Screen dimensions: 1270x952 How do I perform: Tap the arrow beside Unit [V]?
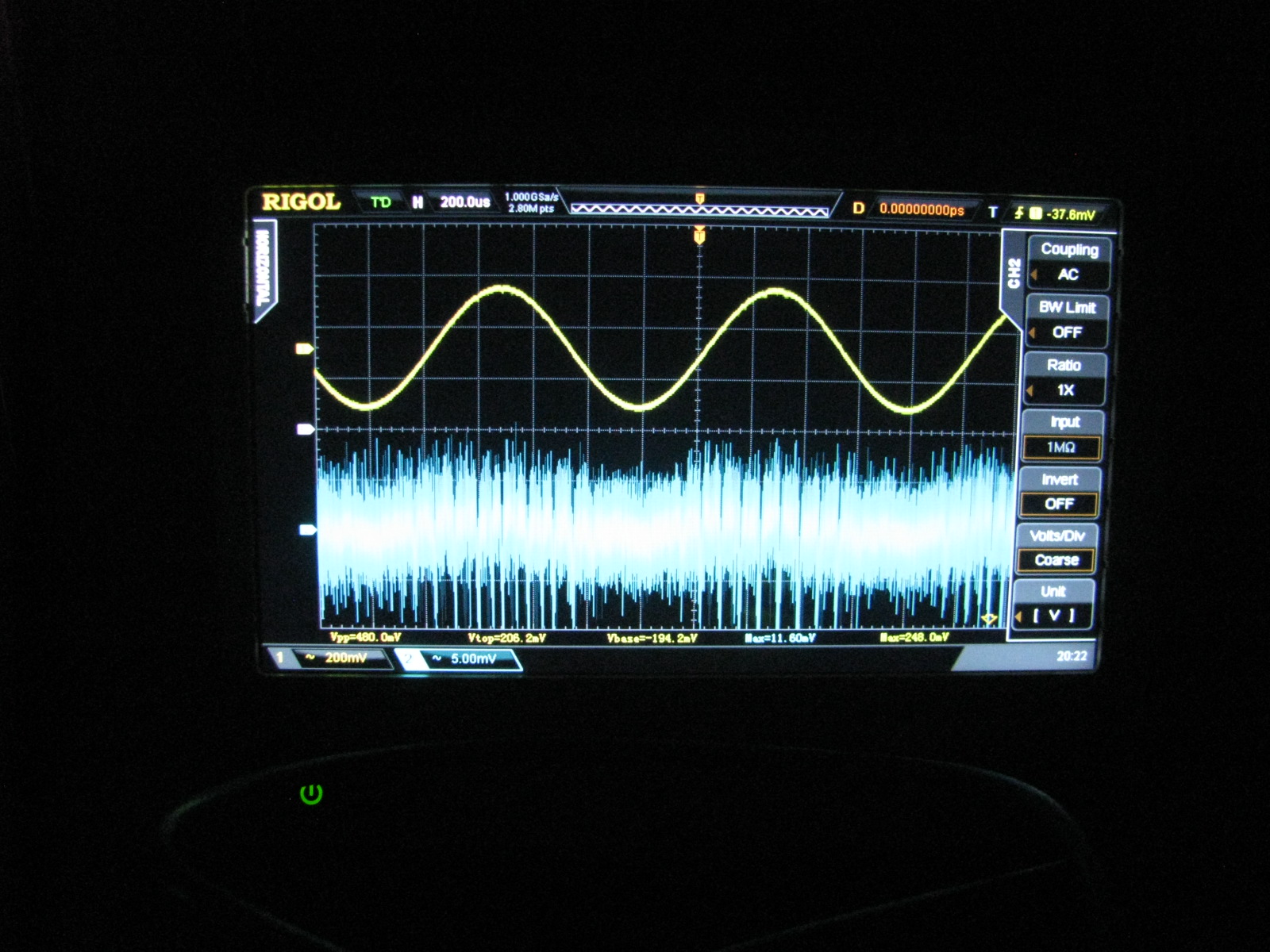coord(1018,616)
